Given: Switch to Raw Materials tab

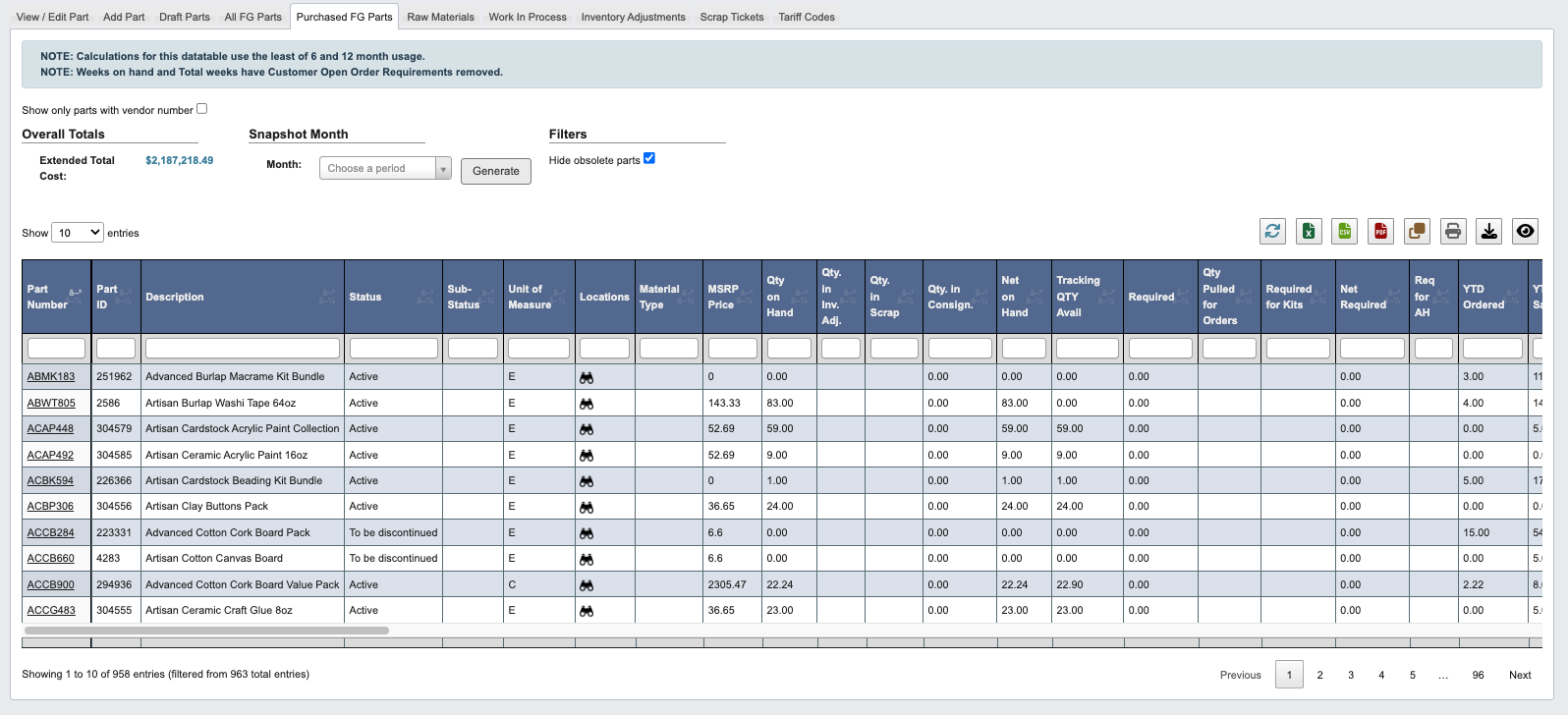Looking at the screenshot, I should (x=440, y=17).
